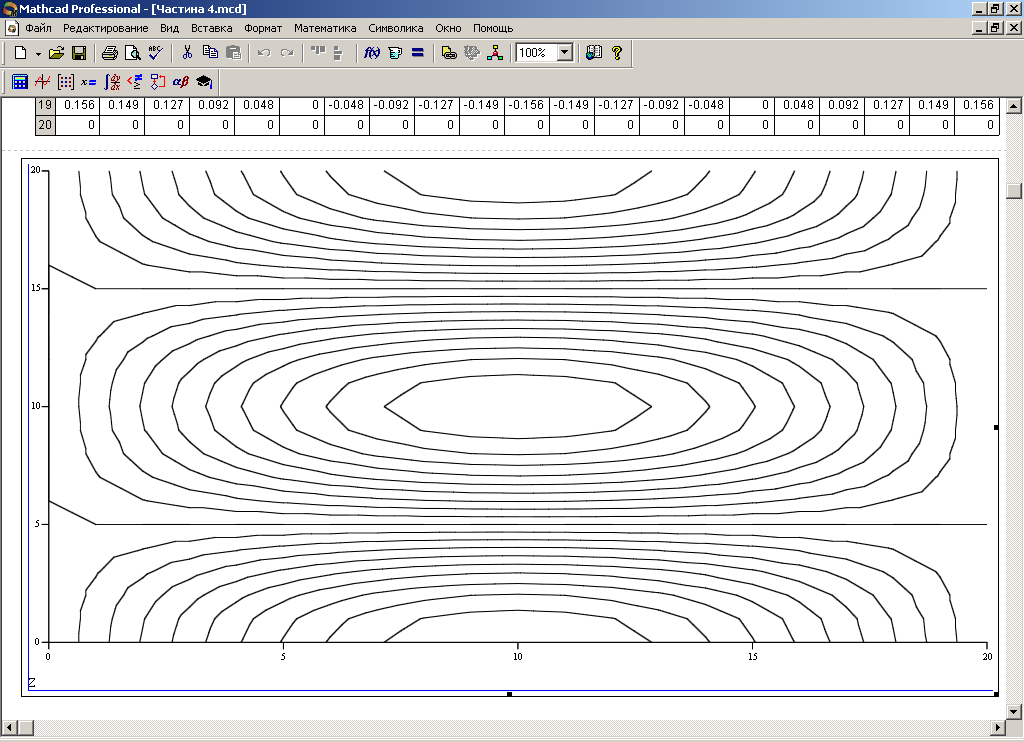Click the bottom-edge resize handle of the plot

click(x=509, y=694)
